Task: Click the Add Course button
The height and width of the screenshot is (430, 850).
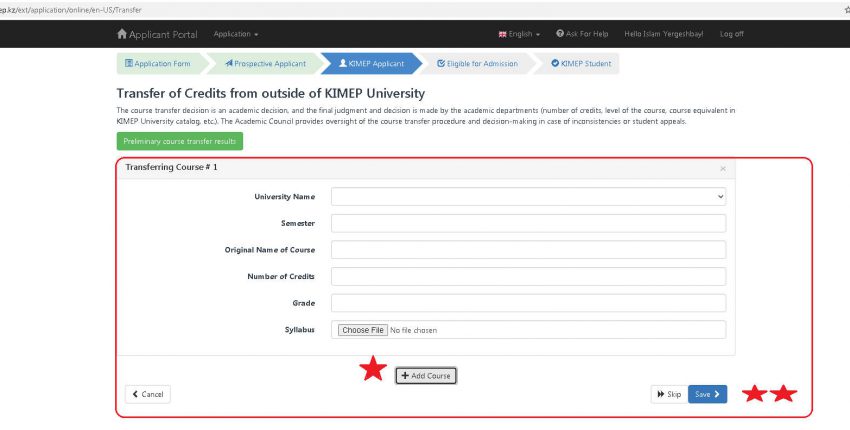Action: pyautogui.click(x=426, y=376)
